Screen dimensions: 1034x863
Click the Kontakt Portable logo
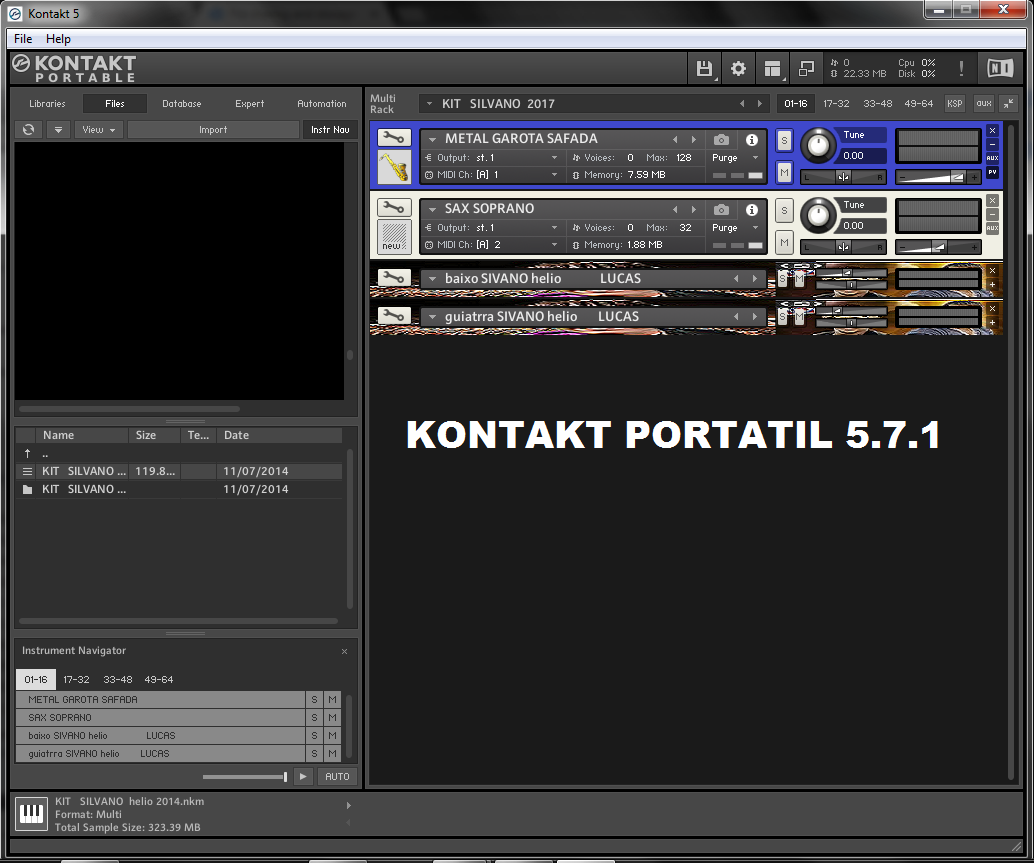click(74, 69)
